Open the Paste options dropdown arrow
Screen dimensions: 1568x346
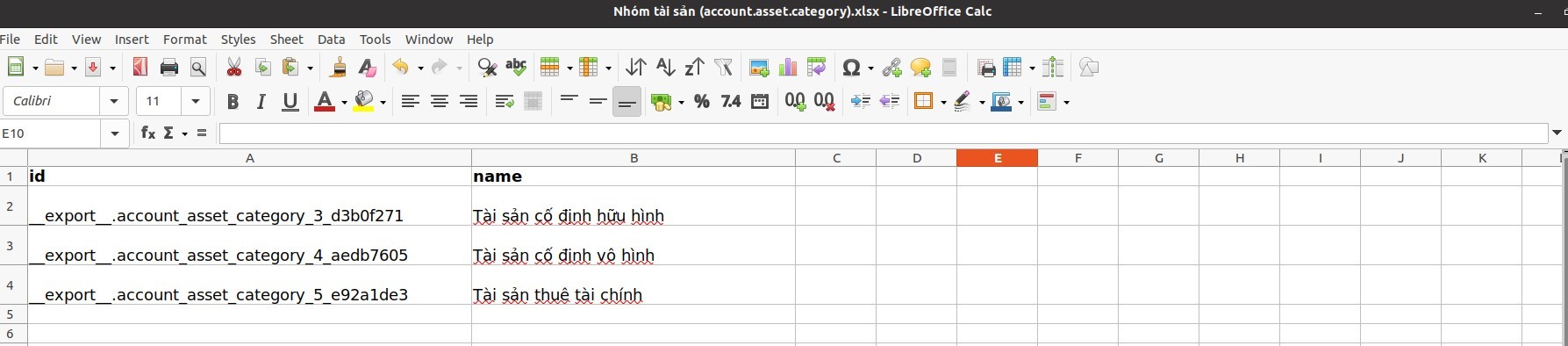click(310, 68)
